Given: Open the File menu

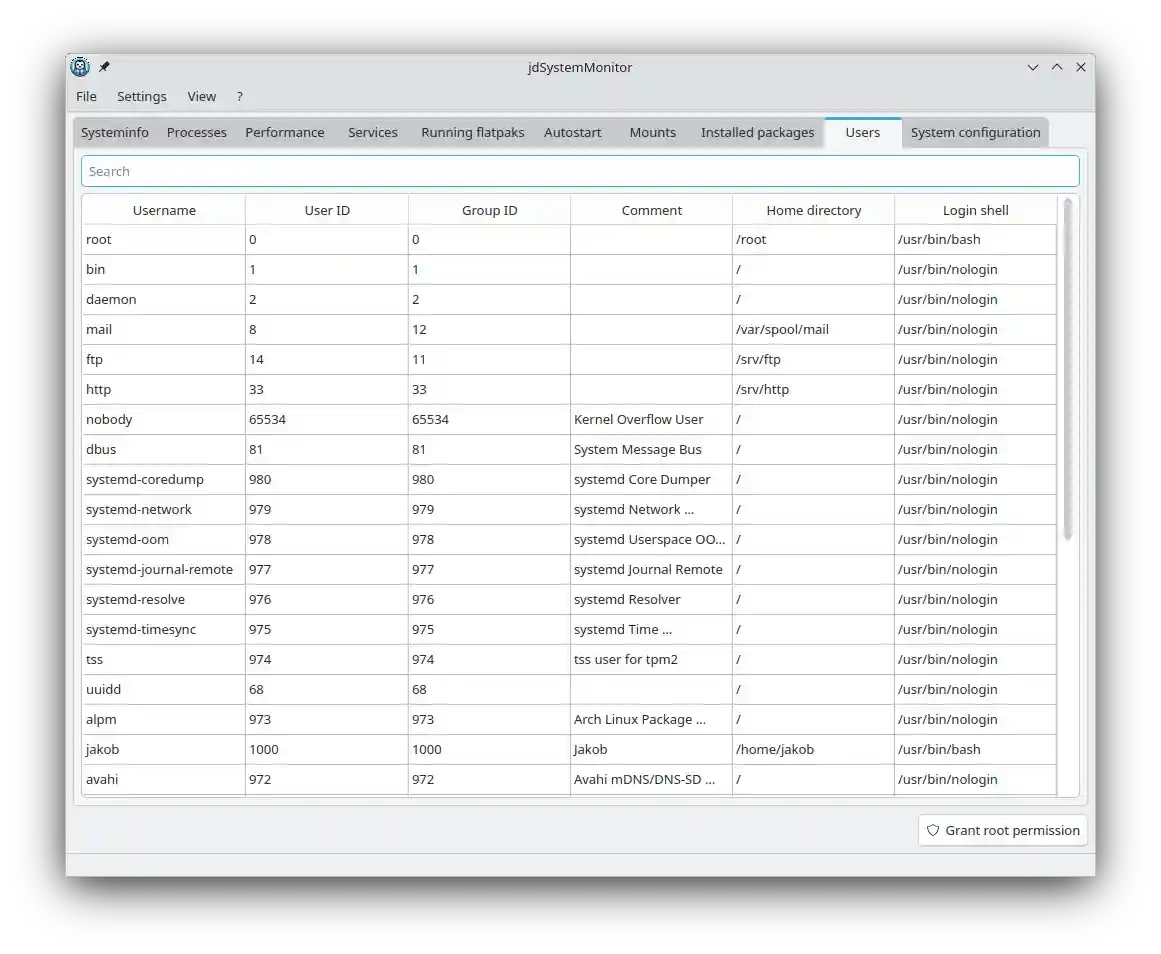Looking at the screenshot, I should point(86,96).
